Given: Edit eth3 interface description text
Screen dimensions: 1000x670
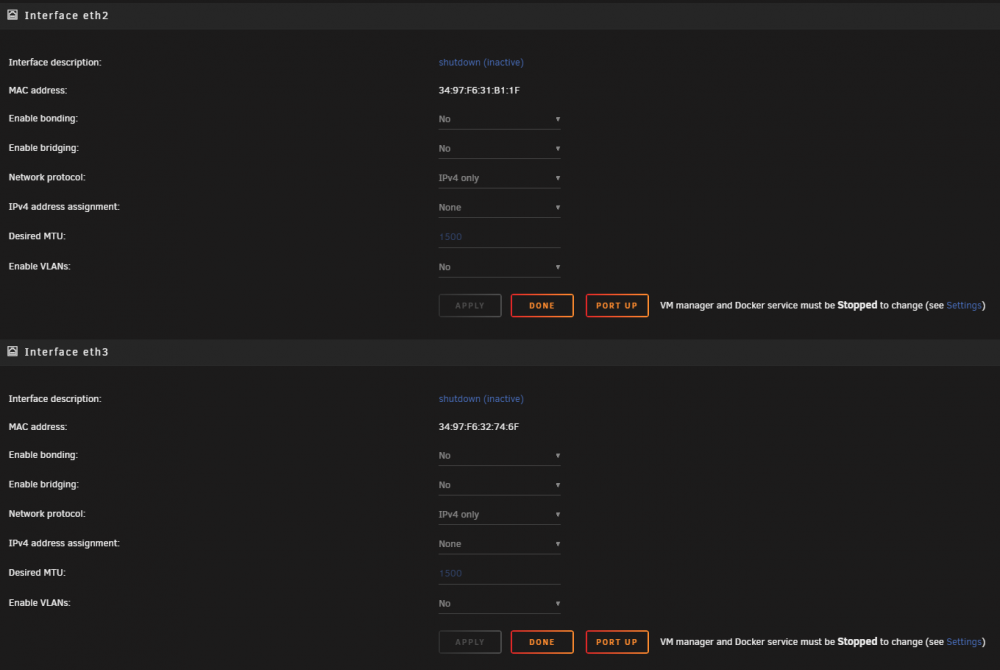Looking at the screenshot, I should 481,399.
